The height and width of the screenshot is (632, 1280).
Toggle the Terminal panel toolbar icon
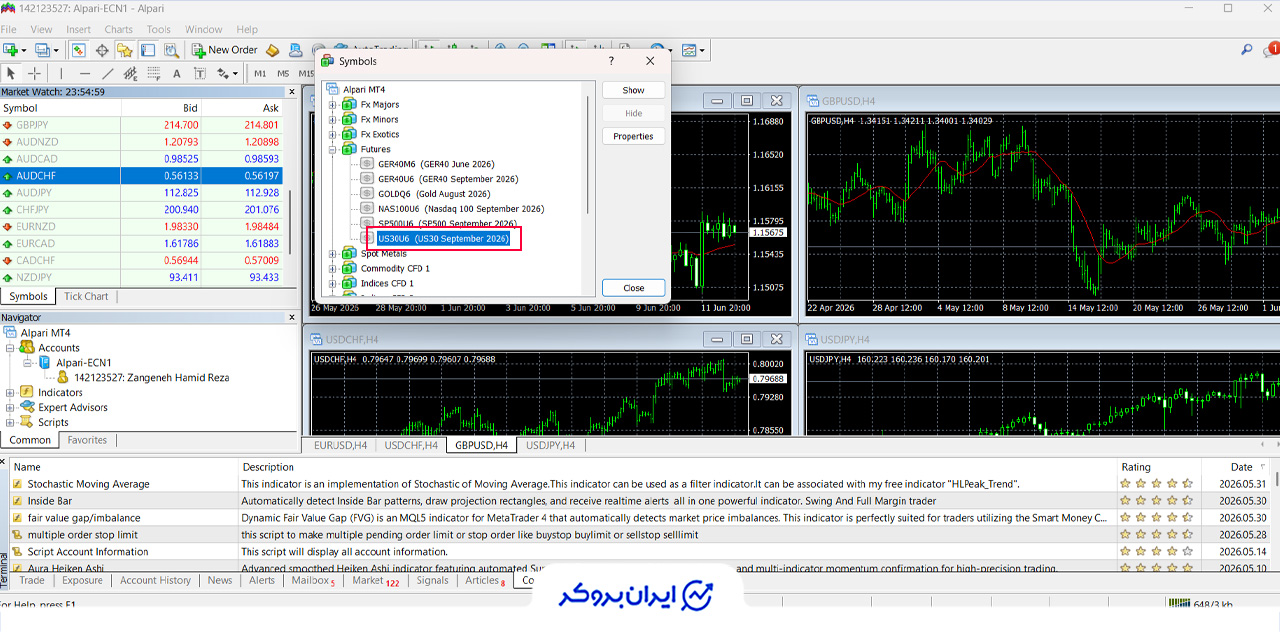(148, 50)
